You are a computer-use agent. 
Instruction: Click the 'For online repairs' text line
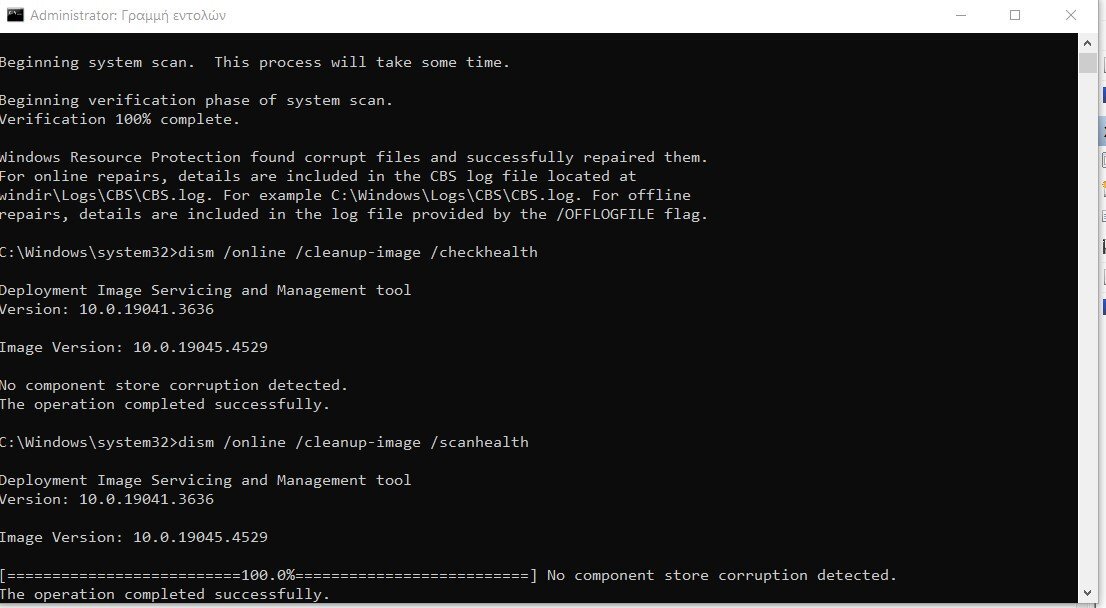click(x=318, y=176)
